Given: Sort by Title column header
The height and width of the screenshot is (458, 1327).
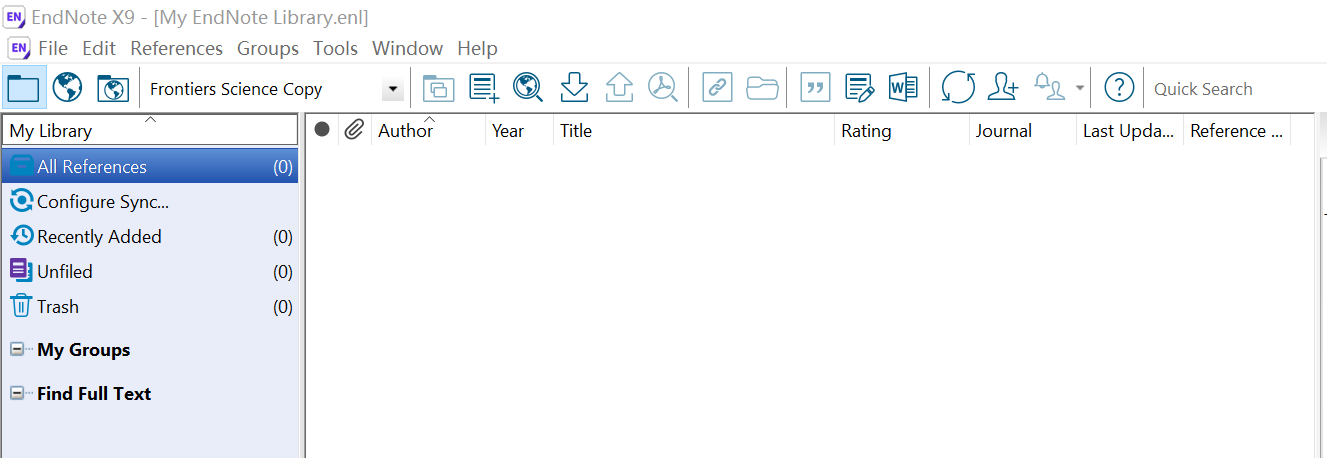Looking at the screenshot, I should coord(694,130).
